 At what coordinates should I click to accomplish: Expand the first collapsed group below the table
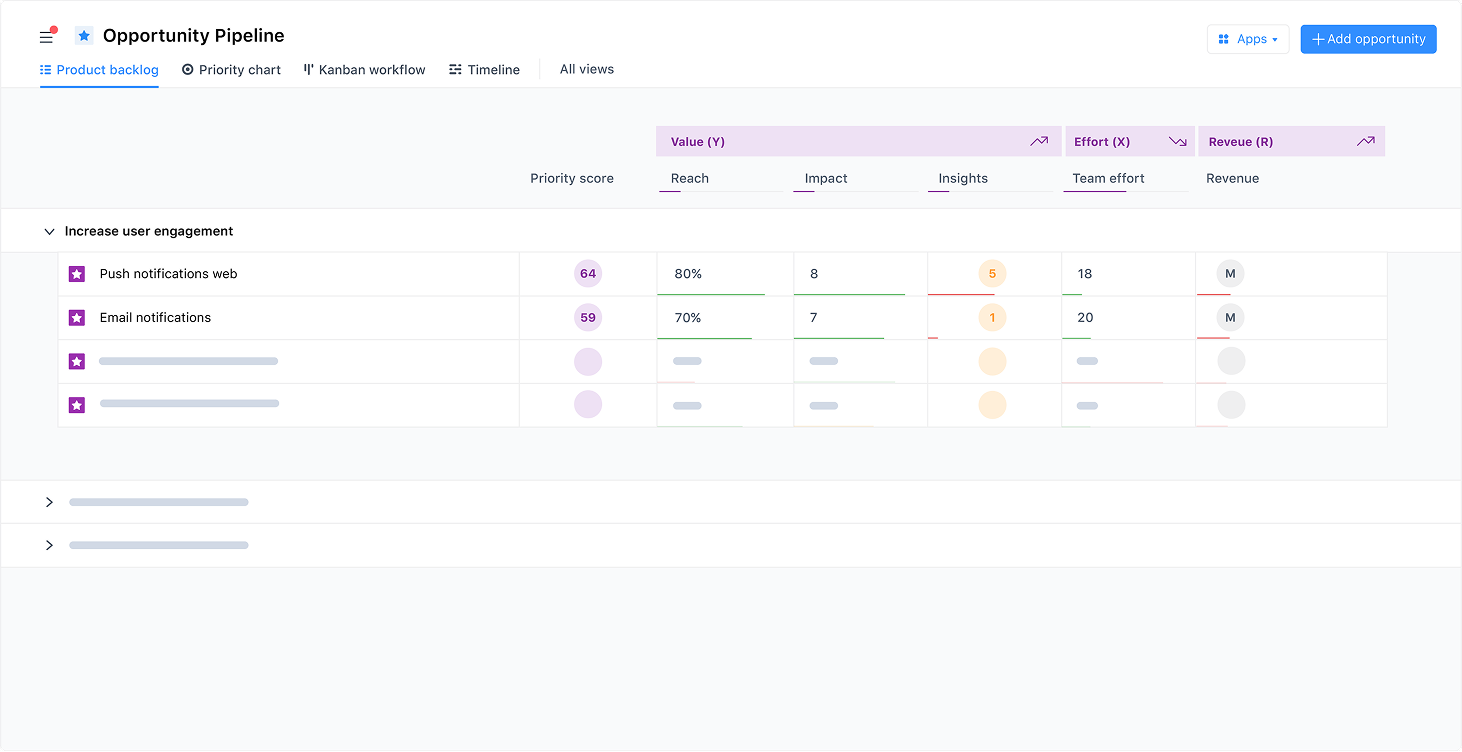coord(49,502)
